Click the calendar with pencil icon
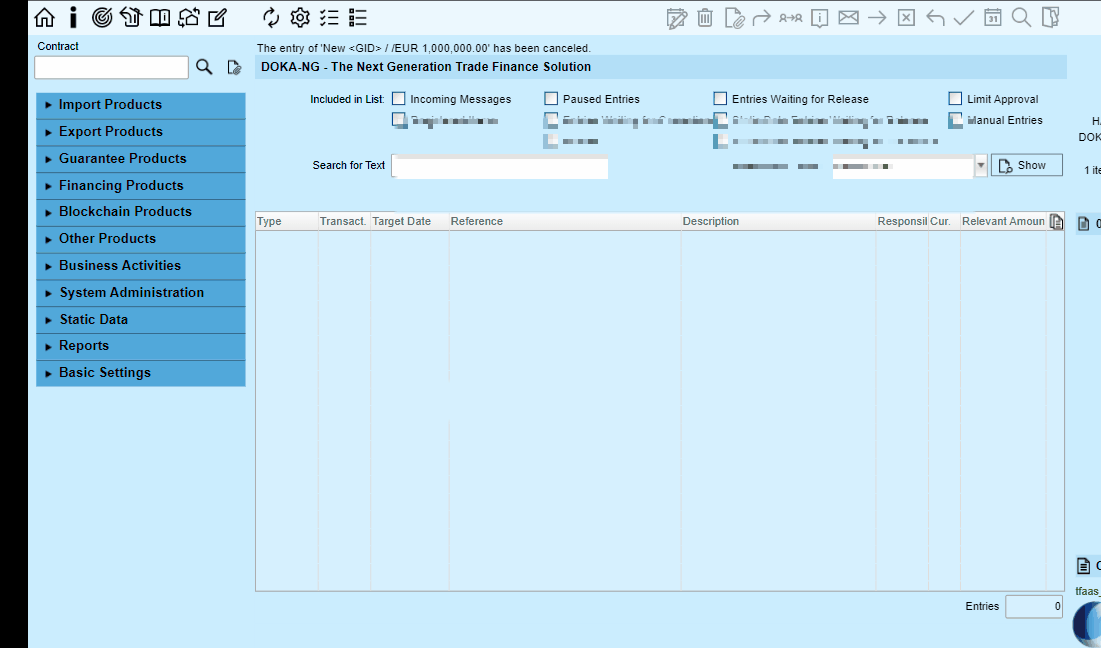The image size is (1101, 648). [676, 18]
